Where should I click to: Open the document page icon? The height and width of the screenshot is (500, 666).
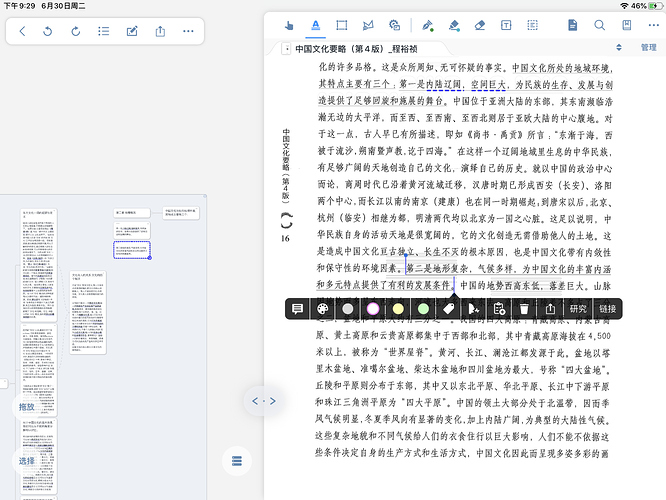pos(573,25)
